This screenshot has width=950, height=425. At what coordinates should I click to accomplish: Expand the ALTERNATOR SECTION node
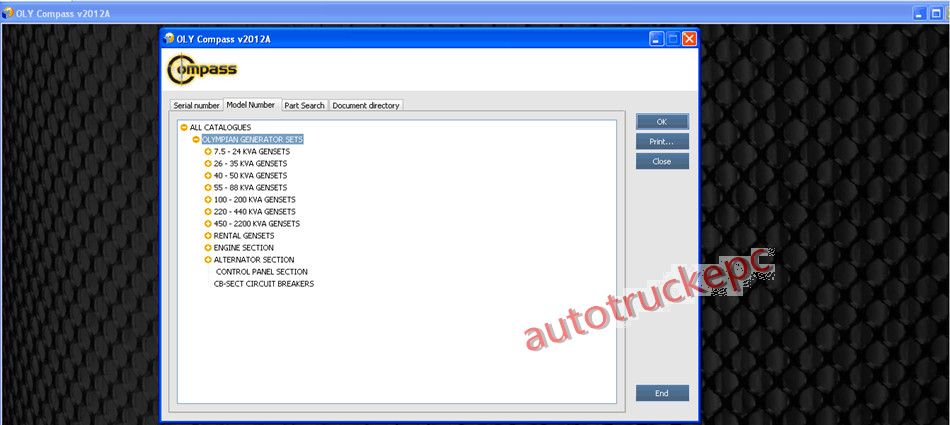(208, 260)
